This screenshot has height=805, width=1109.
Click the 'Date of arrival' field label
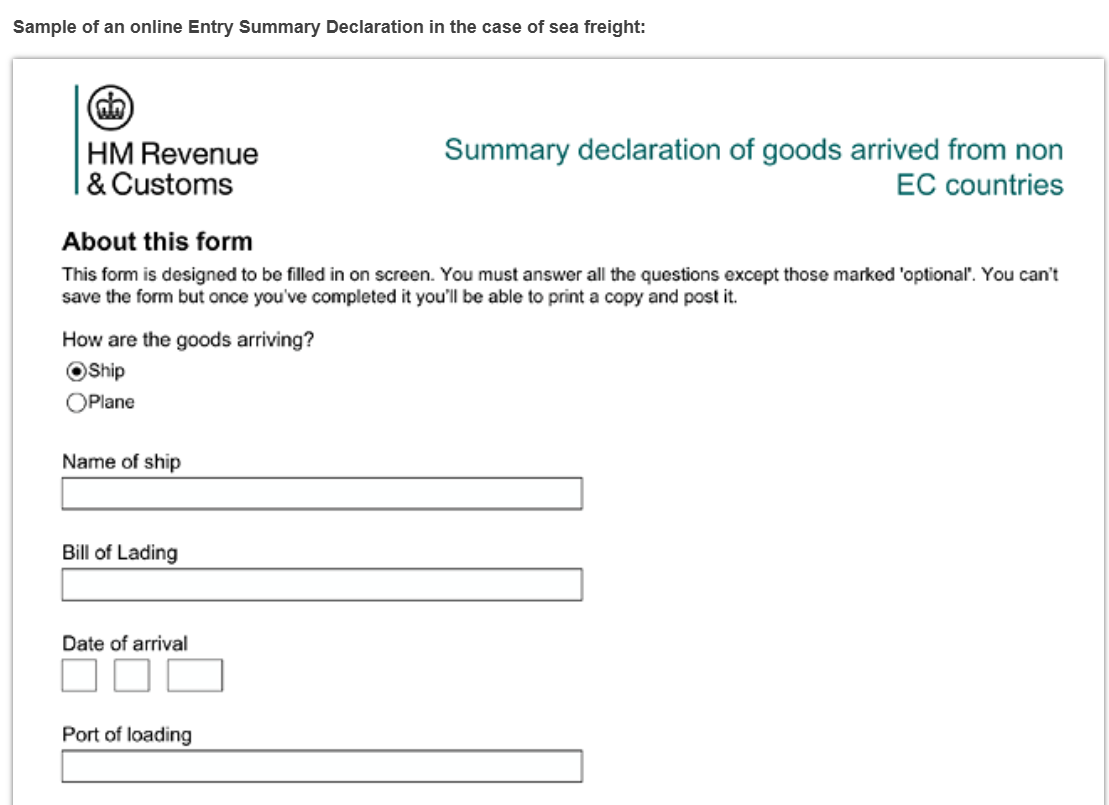(124, 643)
